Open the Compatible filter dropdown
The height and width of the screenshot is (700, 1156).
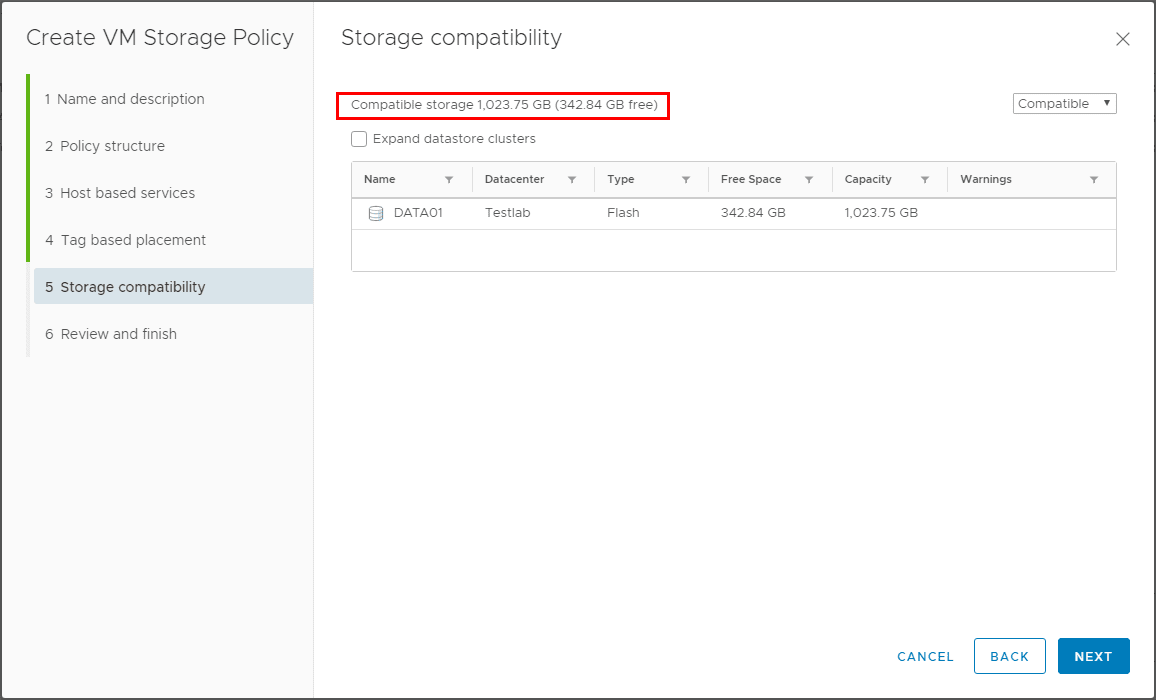pos(1064,104)
